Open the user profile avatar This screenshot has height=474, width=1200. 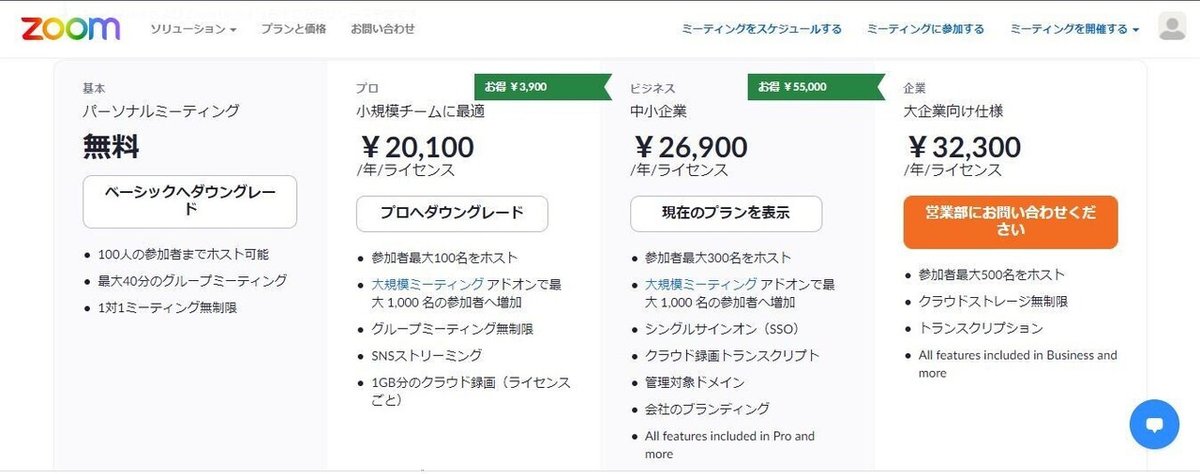click(1171, 27)
